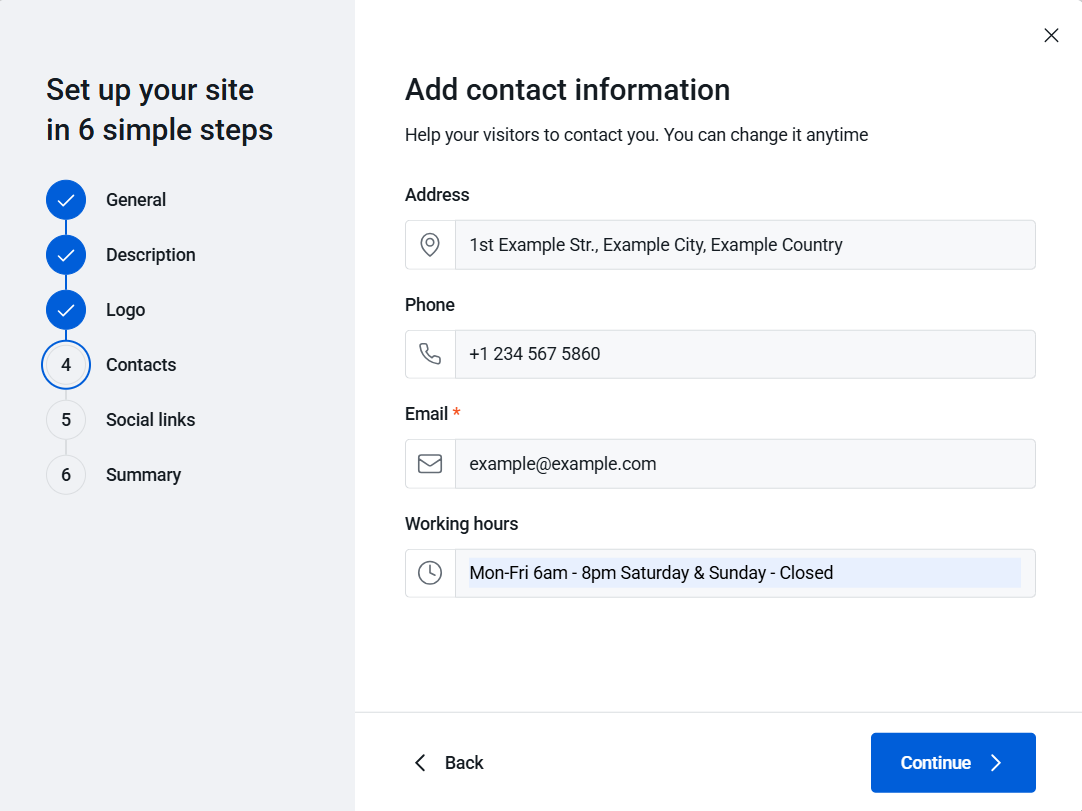Click into the Phone number field

tap(744, 354)
